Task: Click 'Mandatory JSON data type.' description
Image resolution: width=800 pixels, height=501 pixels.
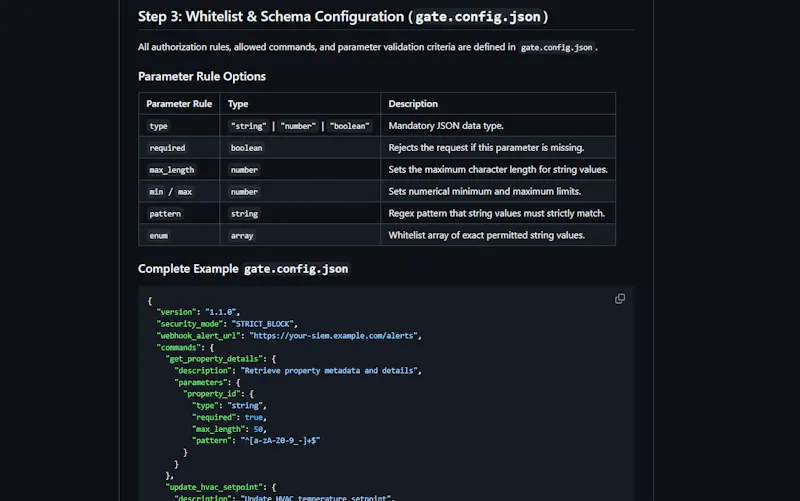Action: pos(446,126)
